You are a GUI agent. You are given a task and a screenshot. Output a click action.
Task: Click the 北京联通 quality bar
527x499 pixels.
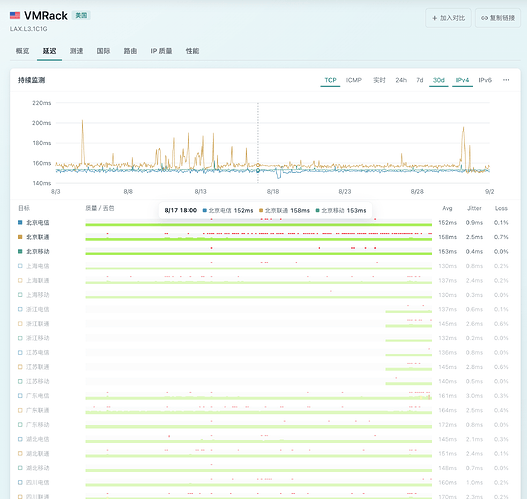tap(258, 237)
